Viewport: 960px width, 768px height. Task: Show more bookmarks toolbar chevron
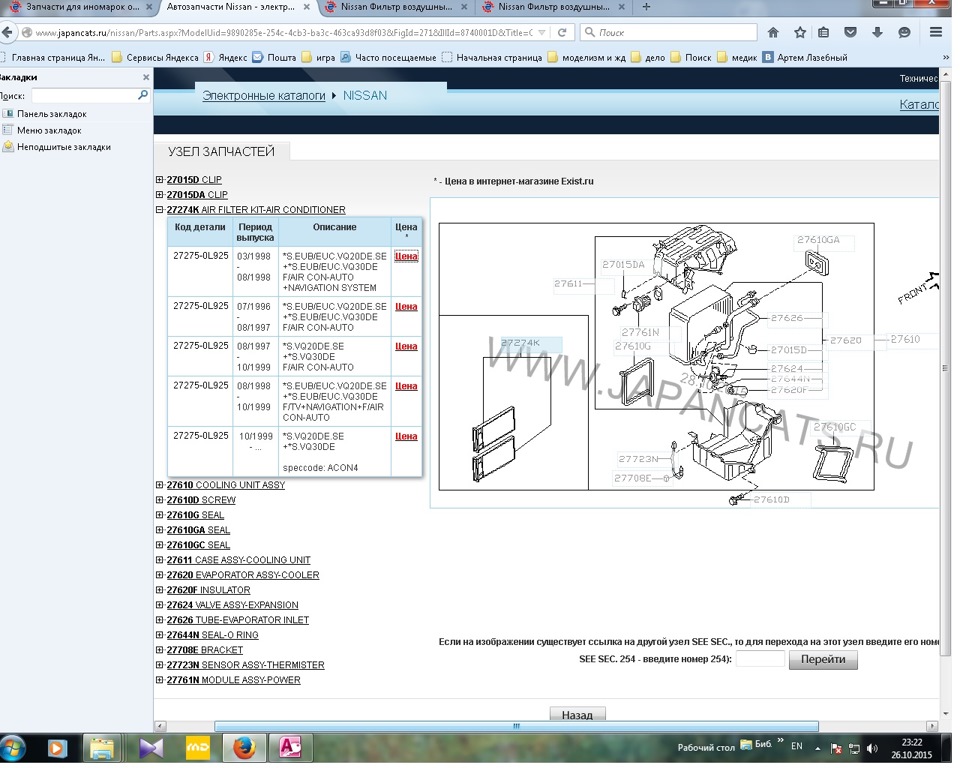pyautogui.click(x=946, y=58)
